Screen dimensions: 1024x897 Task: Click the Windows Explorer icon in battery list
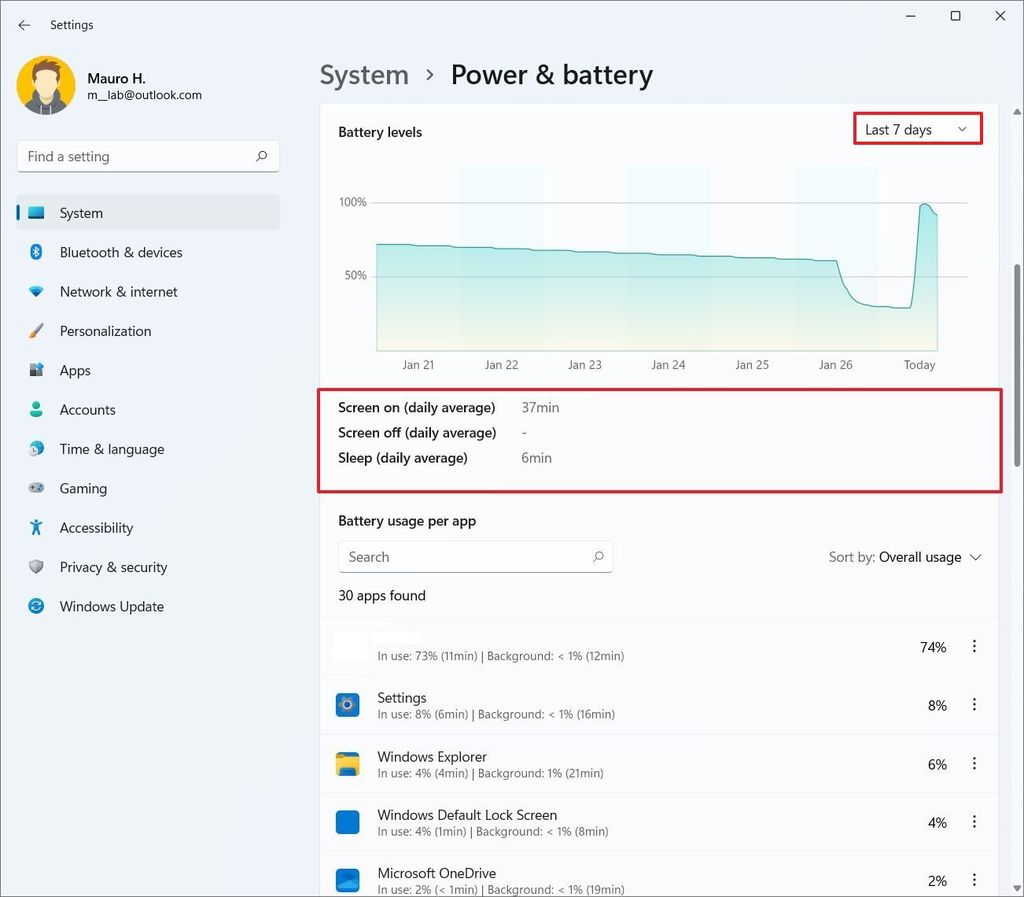[347, 763]
